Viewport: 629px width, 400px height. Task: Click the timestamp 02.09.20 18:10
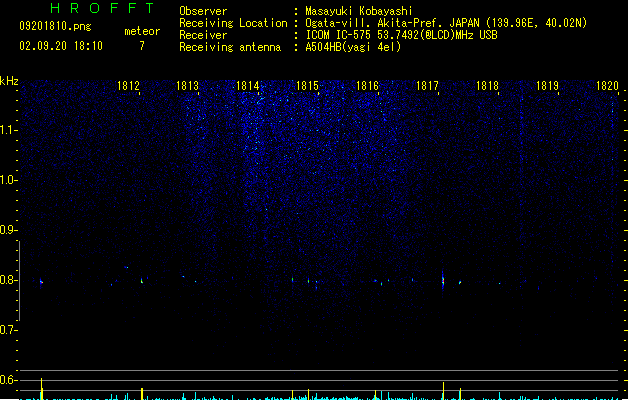coord(61,46)
